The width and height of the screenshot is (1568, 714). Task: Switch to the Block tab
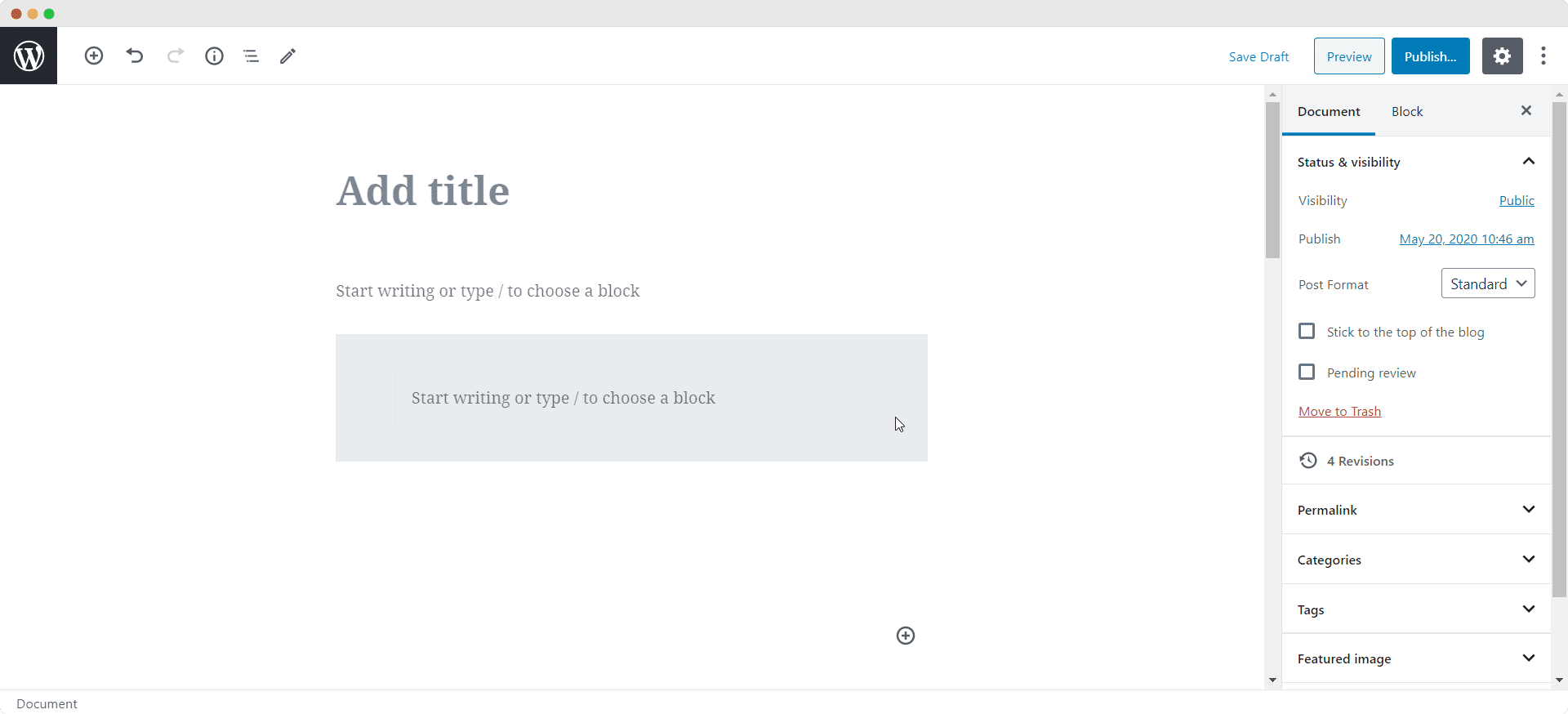coord(1407,111)
